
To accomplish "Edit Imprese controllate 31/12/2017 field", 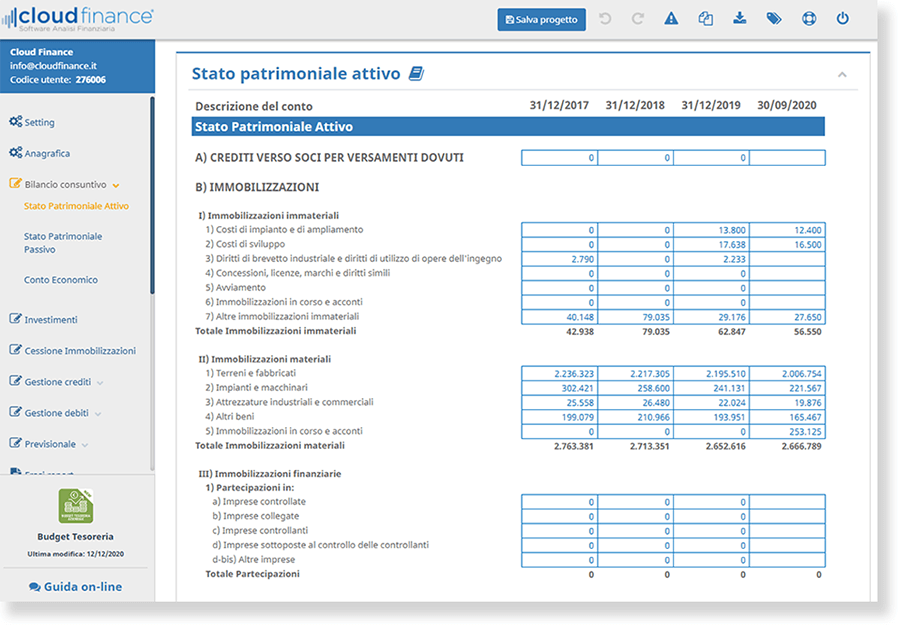I will tap(560, 502).
